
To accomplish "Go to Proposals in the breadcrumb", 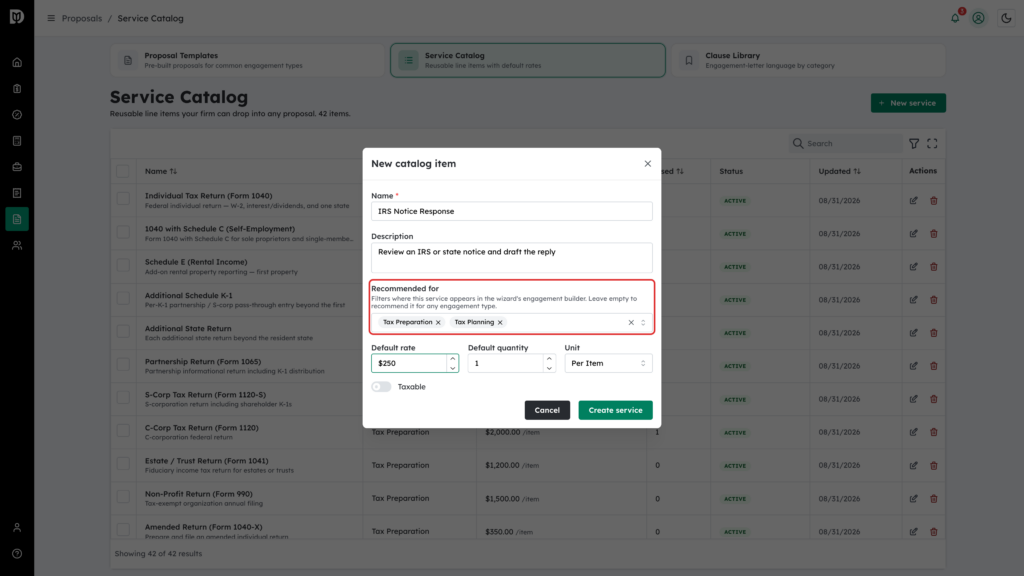I will pyautogui.click(x=82, y=18).
